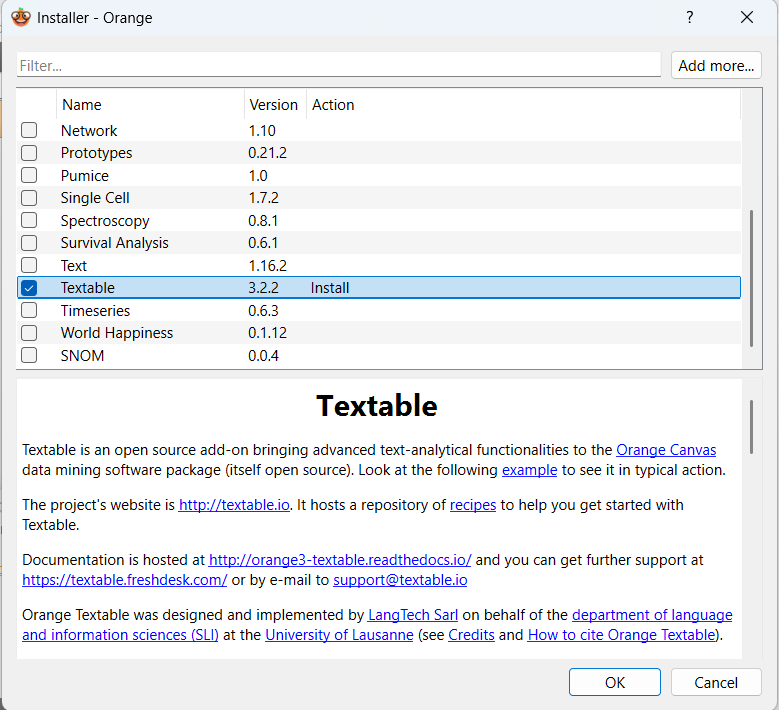
Task: Visit the http://textable.io link
Action: [234, 505]
